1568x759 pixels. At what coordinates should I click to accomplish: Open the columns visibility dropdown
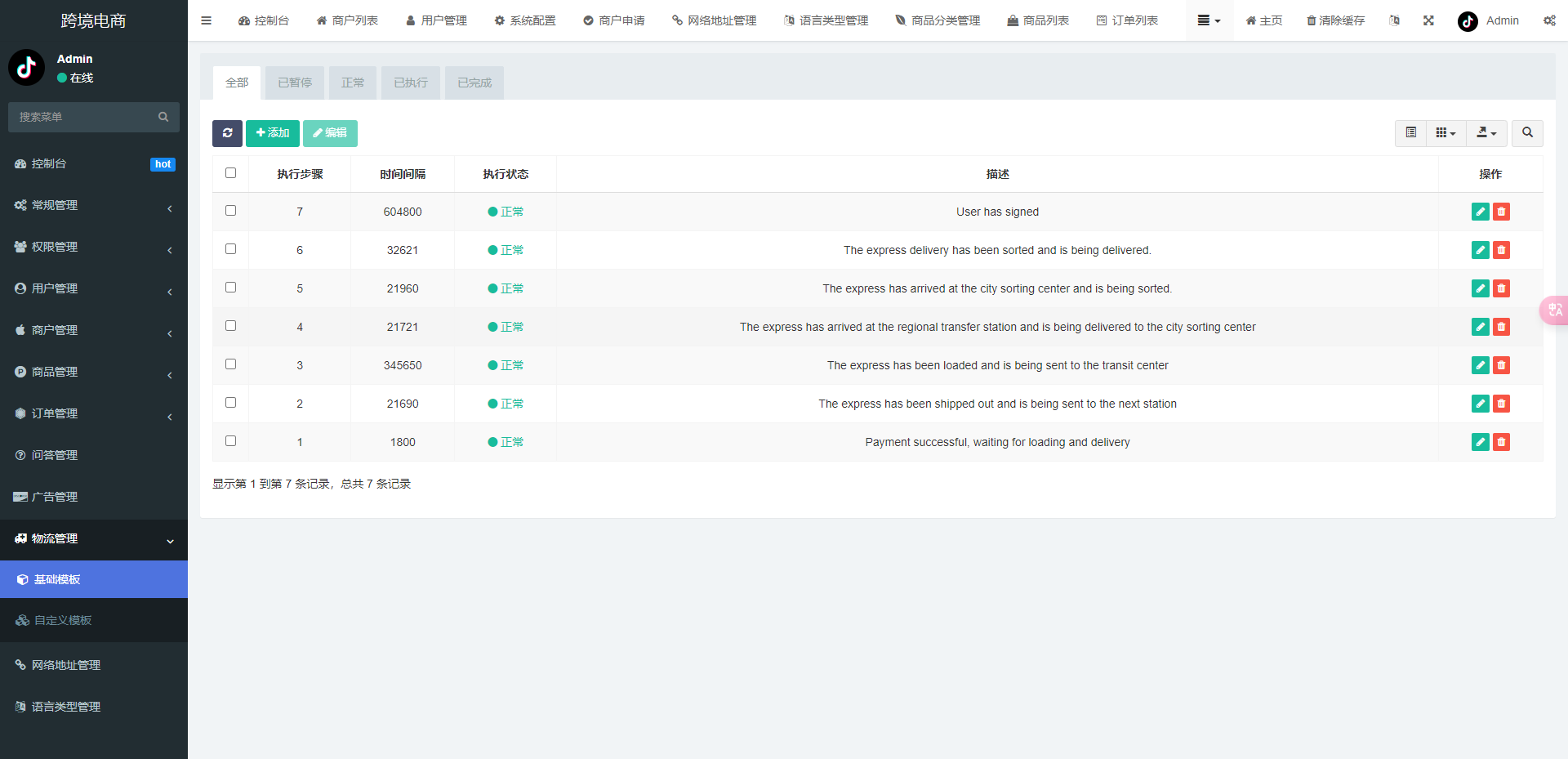(1445, 133)
